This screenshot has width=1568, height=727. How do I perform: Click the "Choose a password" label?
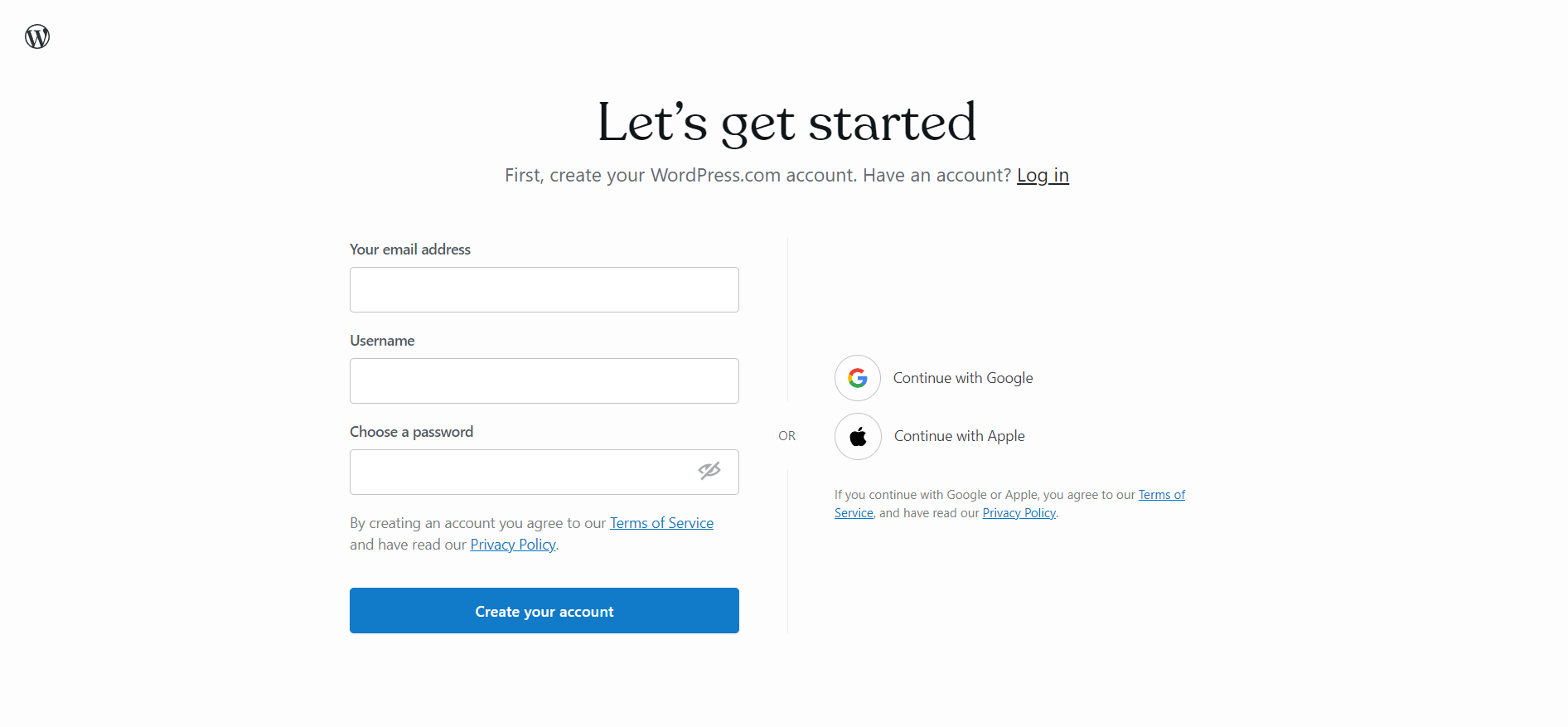coord(411,431)
